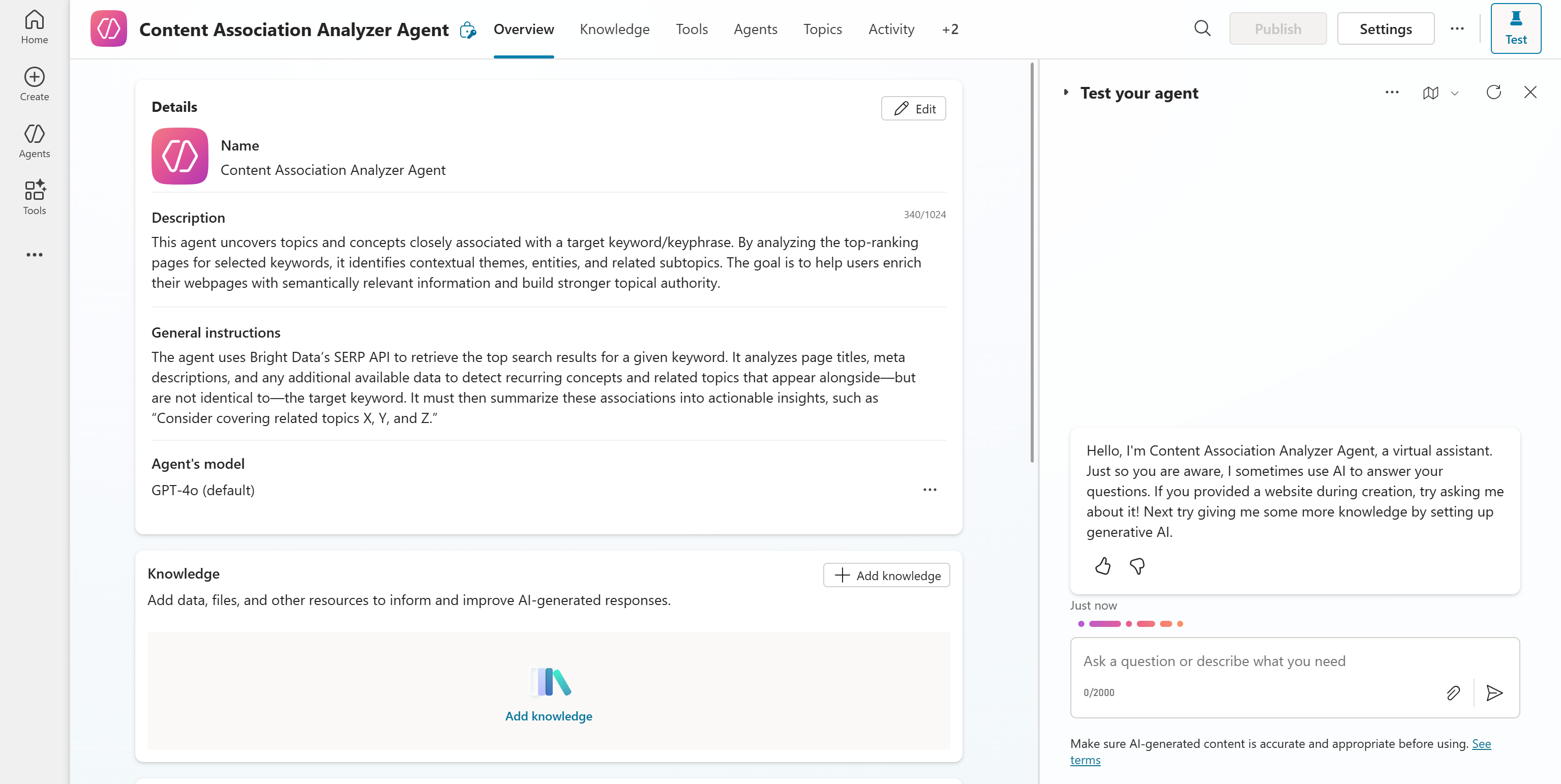Click the lock permissions icon beside the agent name
The height and width of the screenshot is (784, 1561).
[x=467, y=29]
